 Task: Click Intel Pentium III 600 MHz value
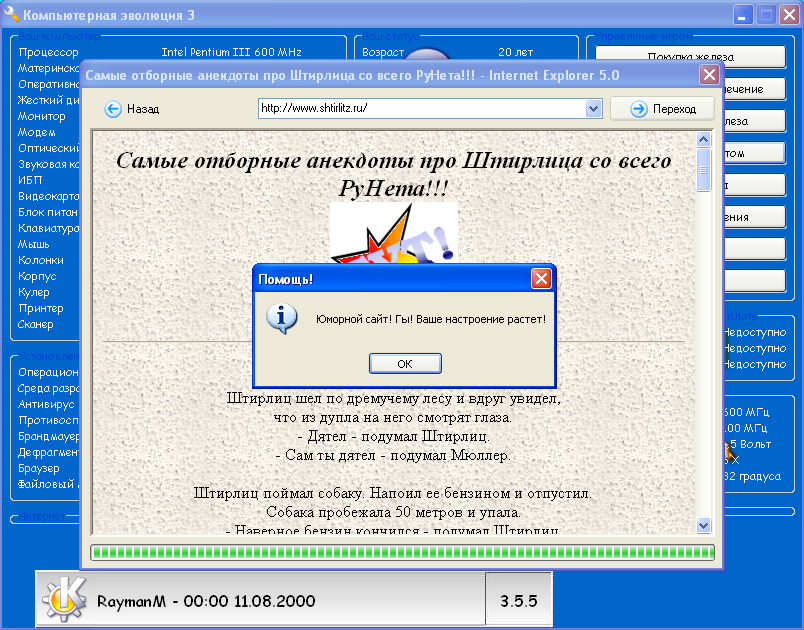231,52
